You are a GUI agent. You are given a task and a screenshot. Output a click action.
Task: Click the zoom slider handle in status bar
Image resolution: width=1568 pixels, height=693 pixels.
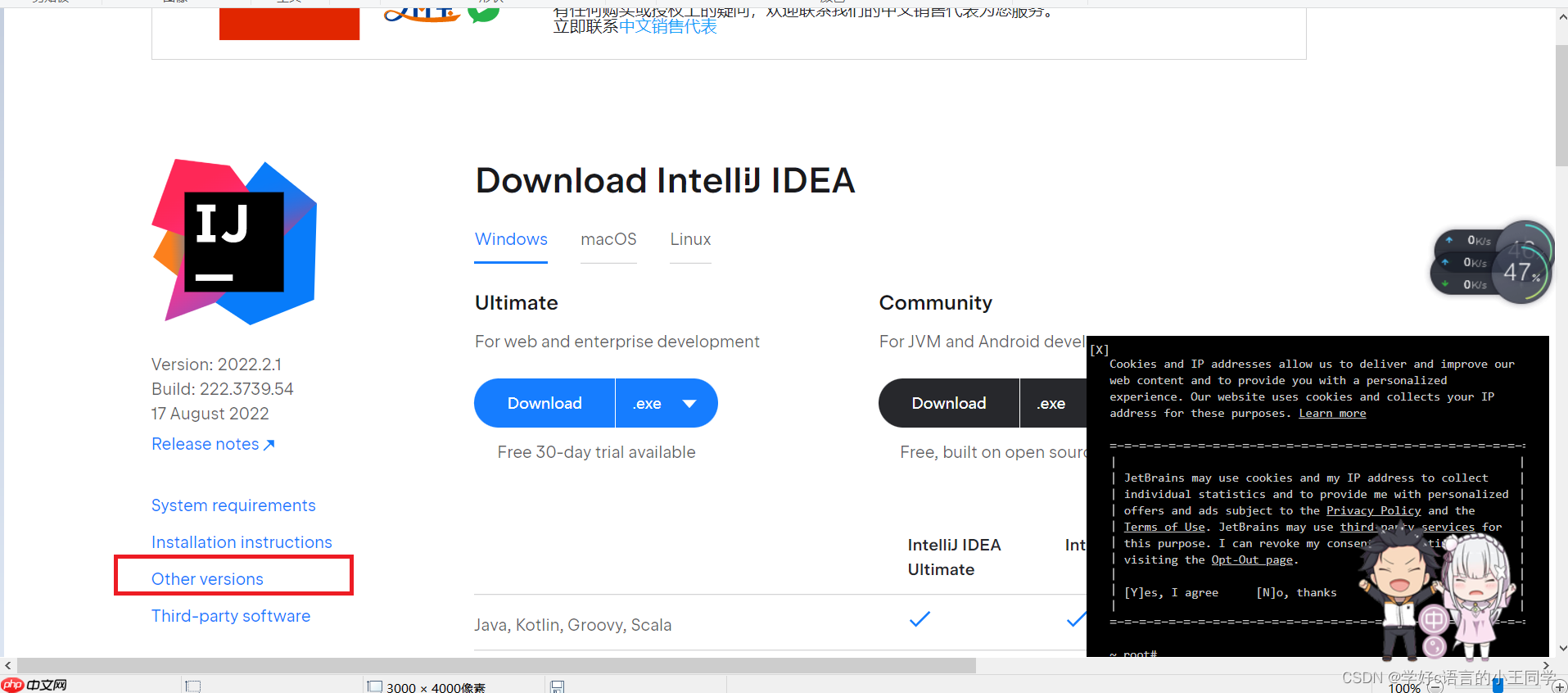click(1498, 686)
